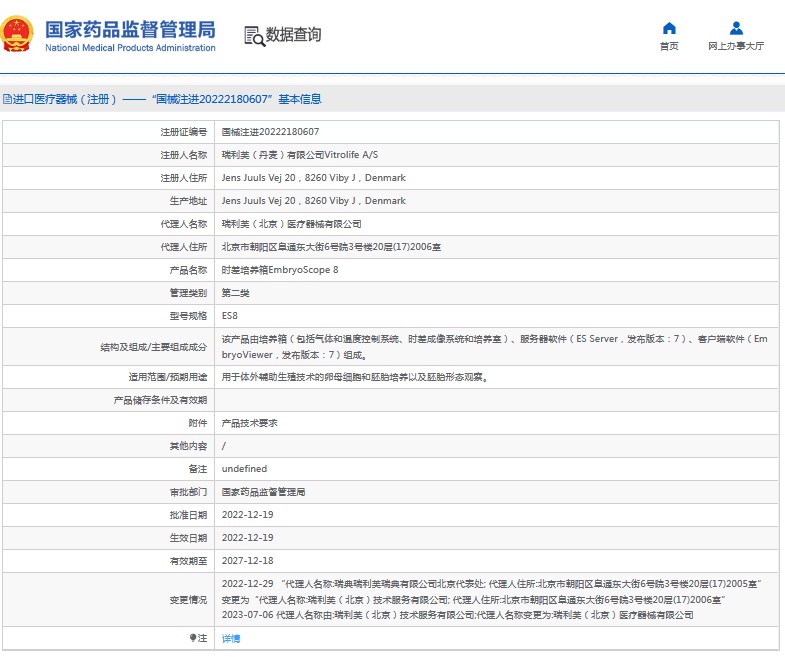Select the 审批部门 value 国家药品监督管理局
The width and height of the screenshot is (785, 657).
pyautogui.click(x=263, y=492)
